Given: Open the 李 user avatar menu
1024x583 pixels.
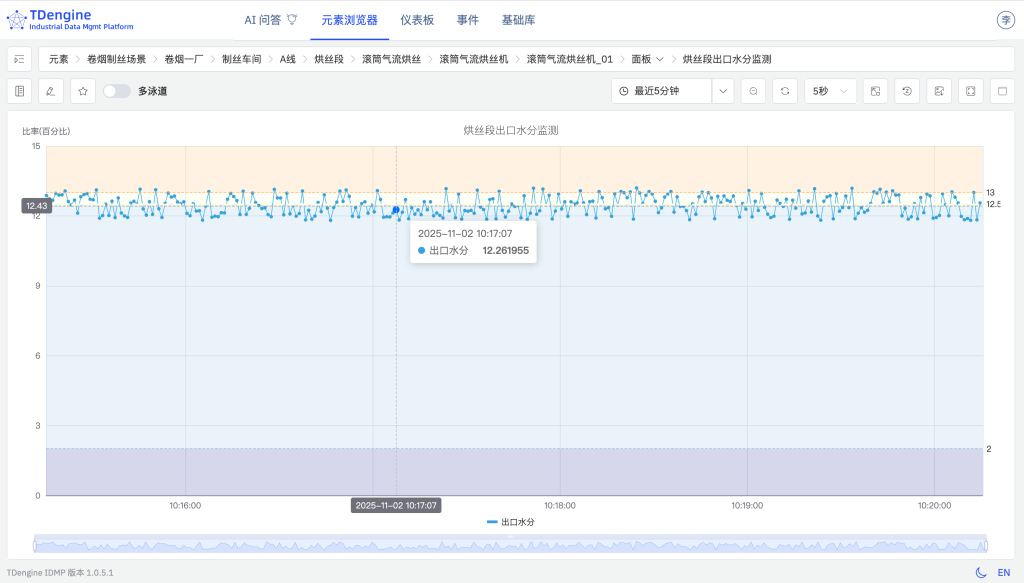Looking at the screenshot, I should tap(1005, 19).
